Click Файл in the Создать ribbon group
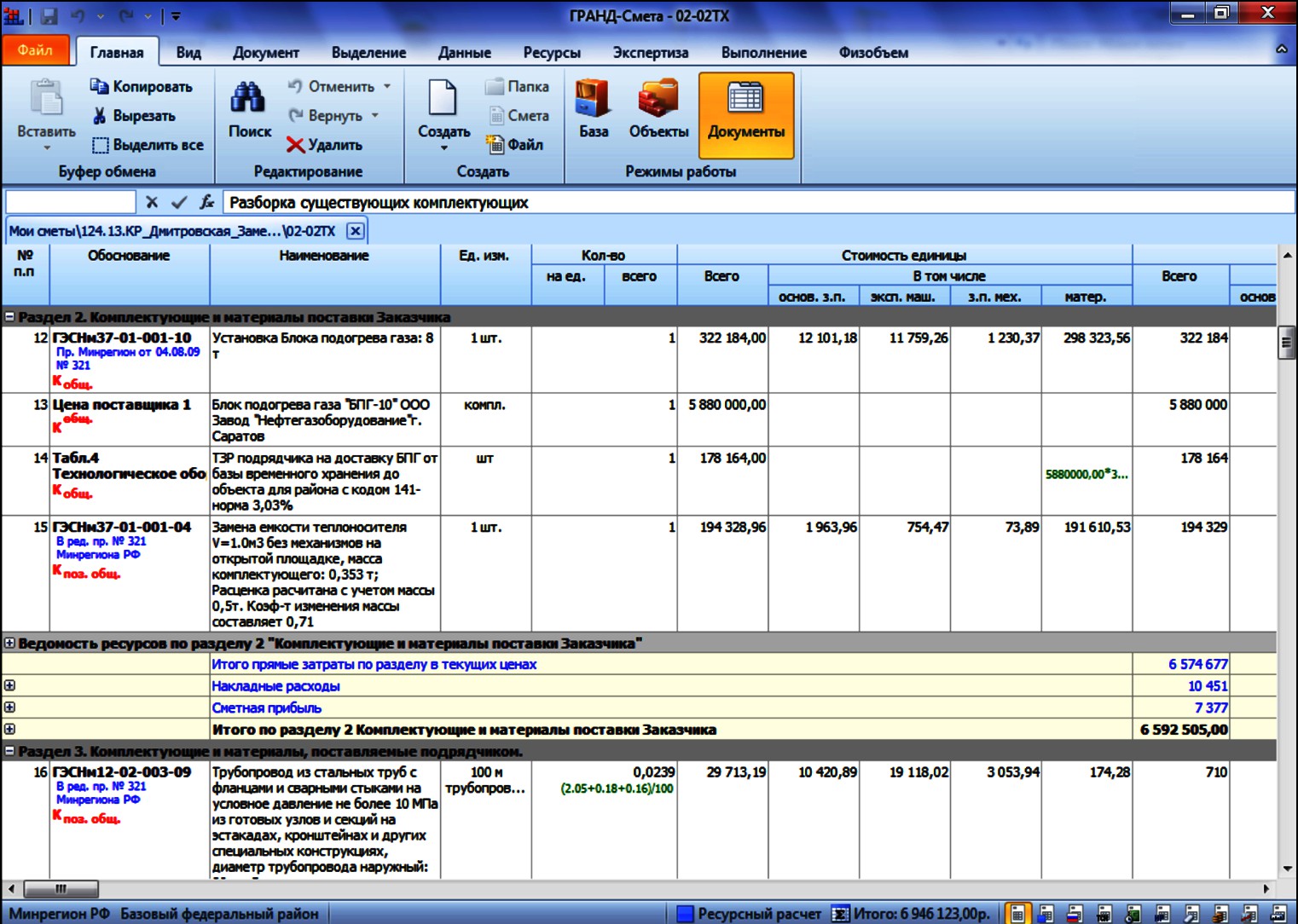 [515, 145]
